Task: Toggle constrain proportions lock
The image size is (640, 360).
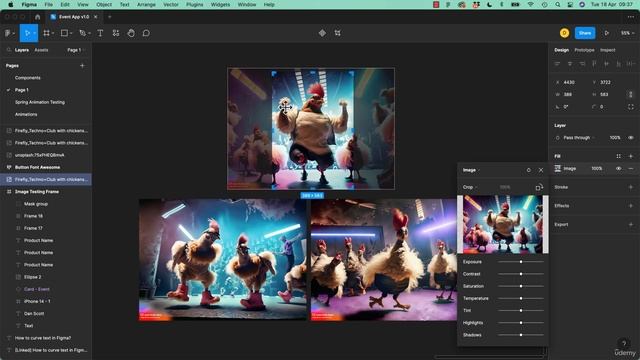Action: [x=631, y=94]
